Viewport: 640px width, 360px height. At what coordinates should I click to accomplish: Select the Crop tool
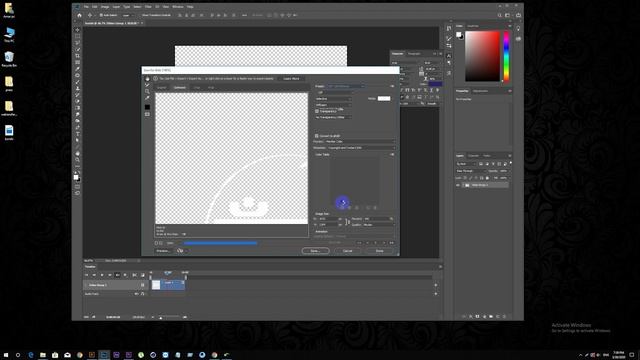(x=78, y=56)
